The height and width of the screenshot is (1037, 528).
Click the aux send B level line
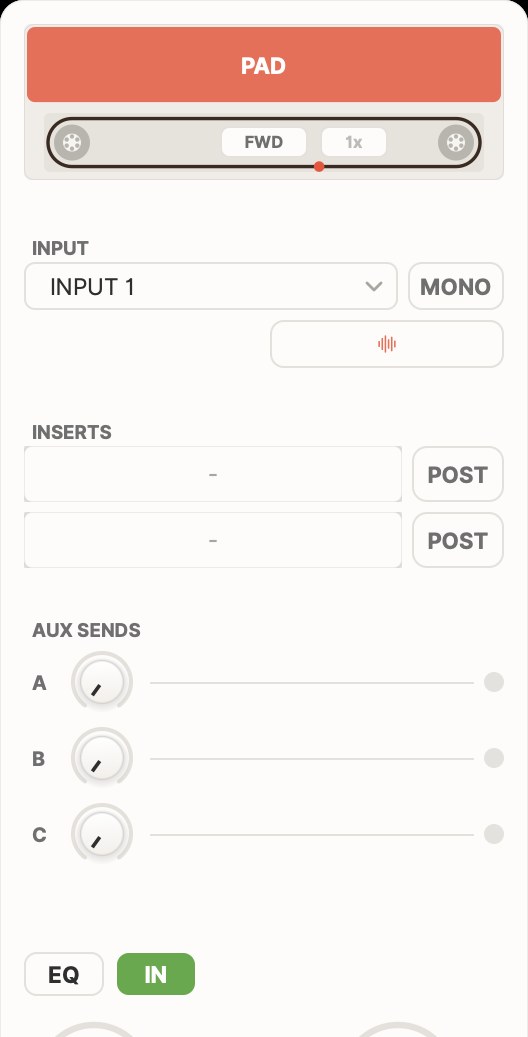click(x=312, y=759)
